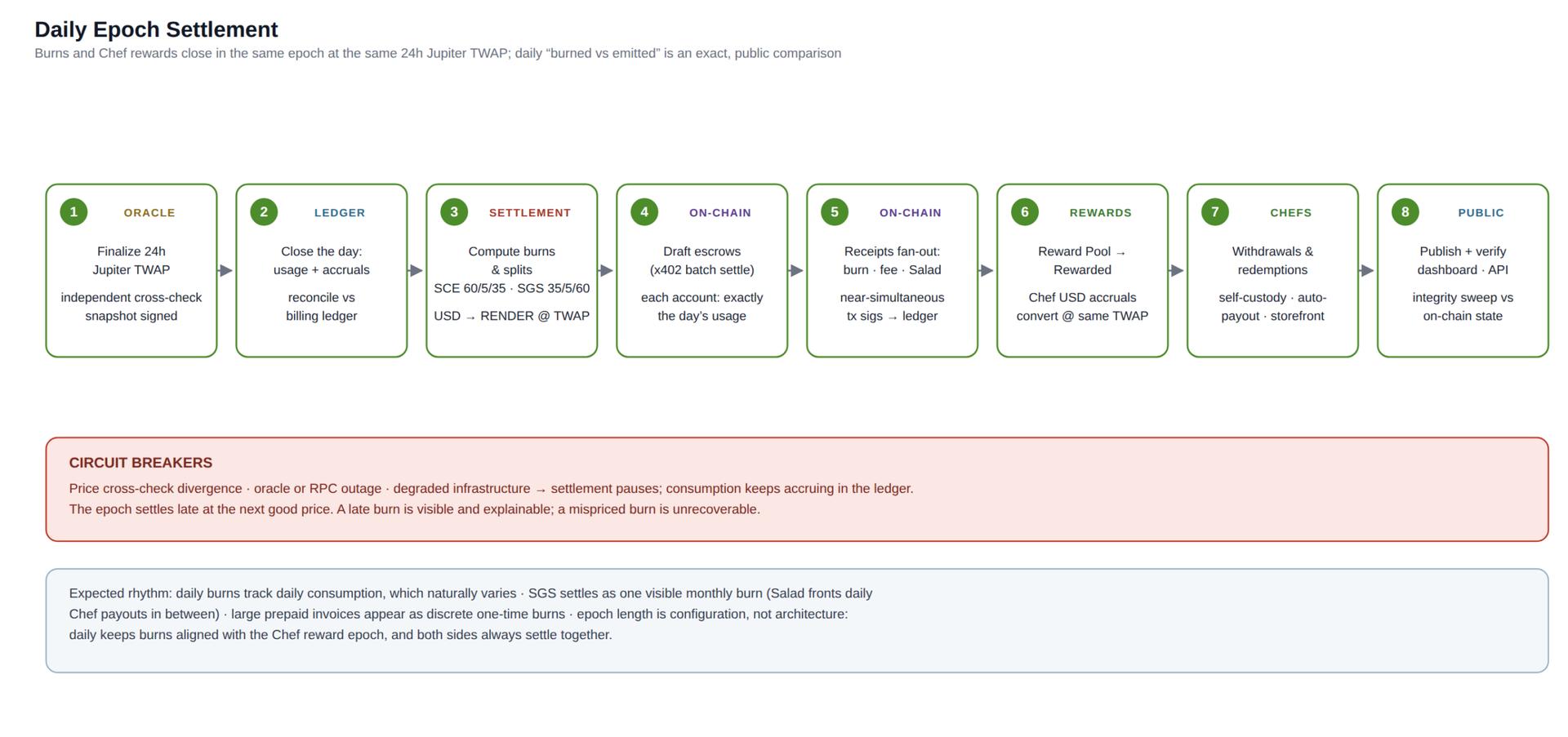Select the subtitle about same 24h Jupiter TWAP
Screen dimensions: 1568x737
[x=438, y=53]
